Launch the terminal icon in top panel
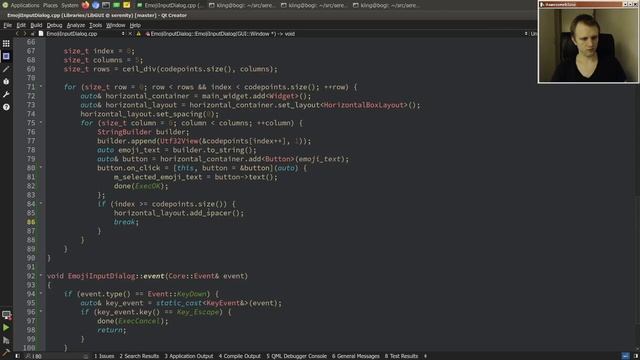The image size is (640, 360). pos(106,5)
